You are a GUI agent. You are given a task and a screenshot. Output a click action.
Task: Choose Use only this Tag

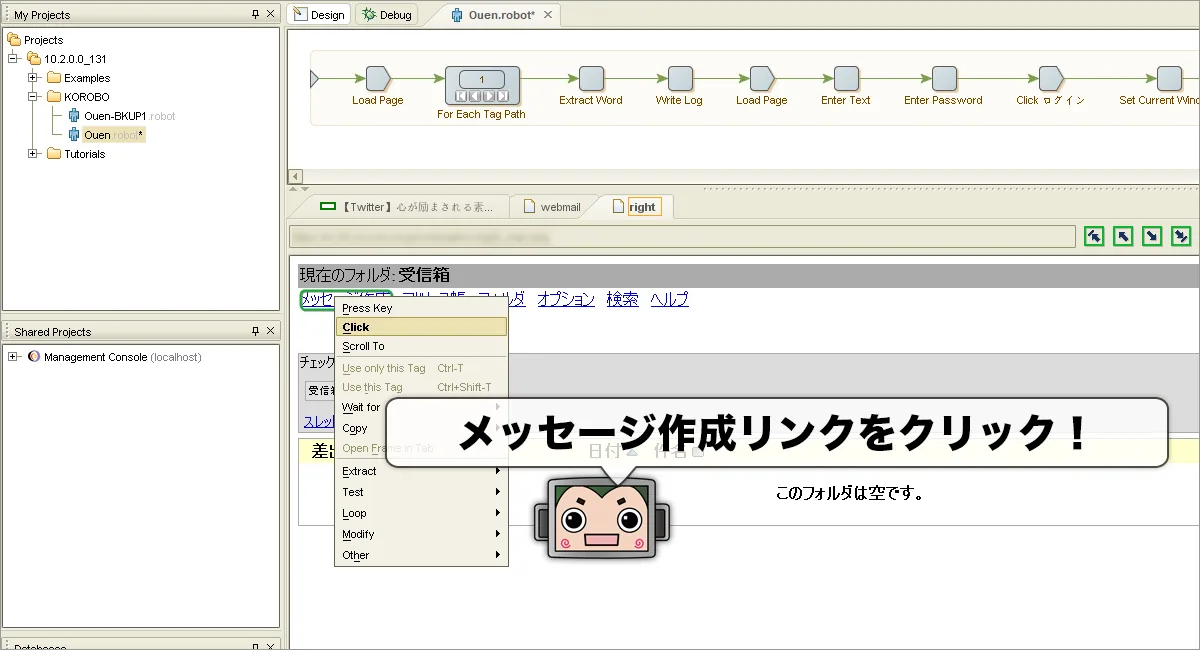click(421, 368)
